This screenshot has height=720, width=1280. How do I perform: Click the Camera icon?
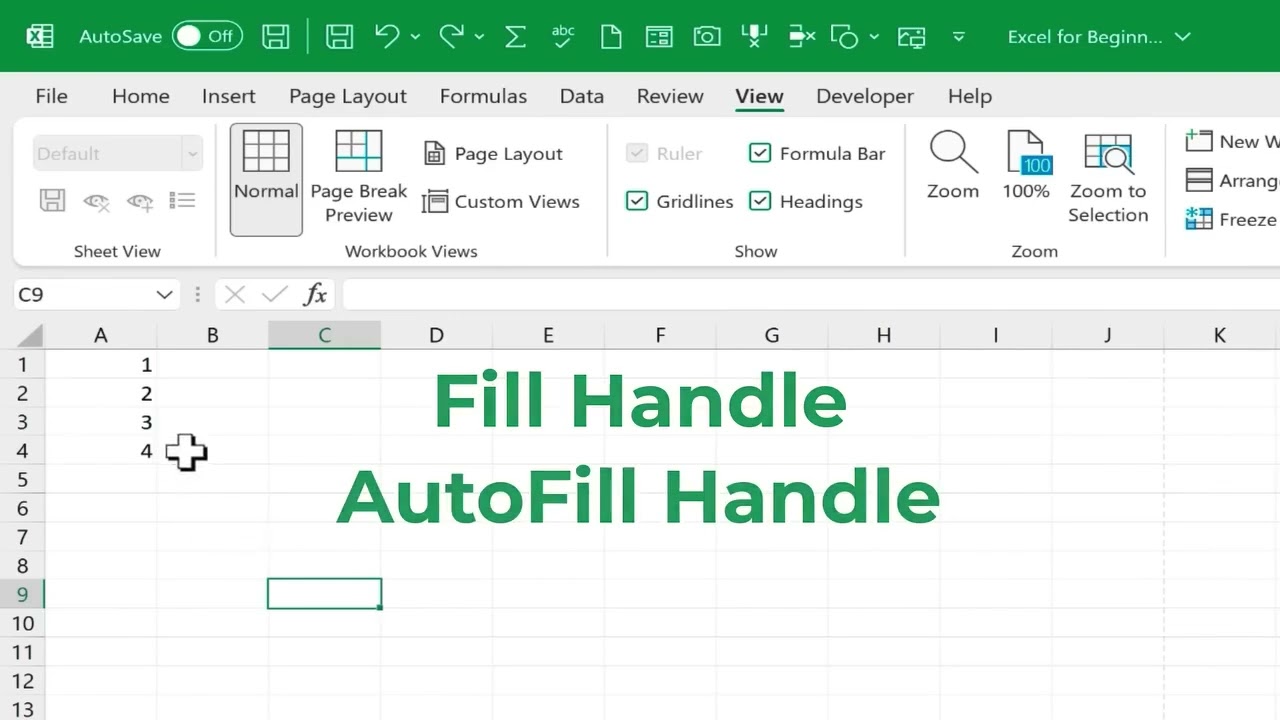[707, 37]
